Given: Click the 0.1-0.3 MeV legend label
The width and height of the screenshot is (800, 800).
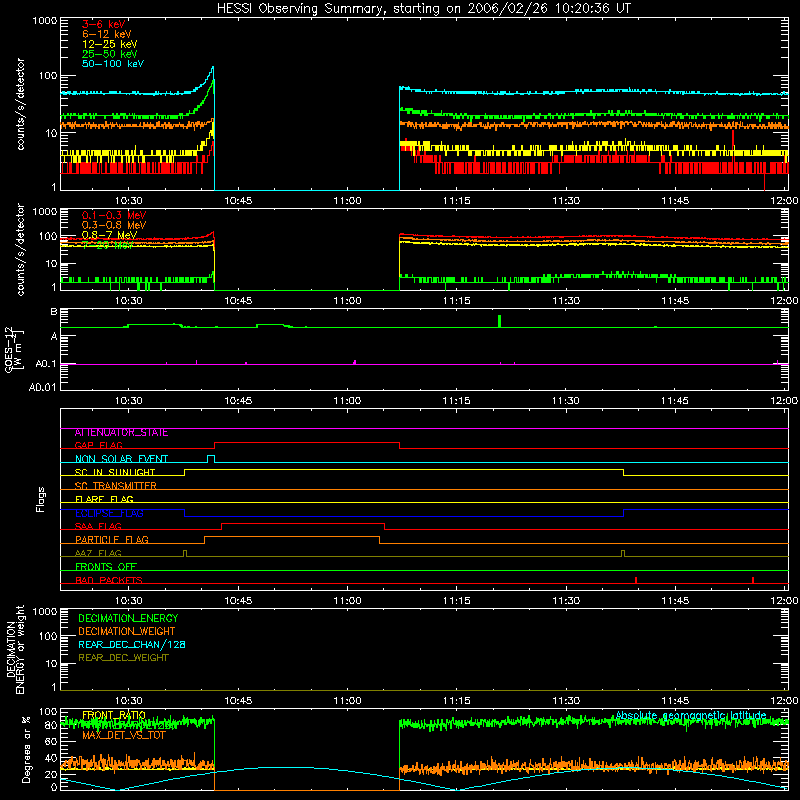Looking at the screenshot, I should 114,215.
